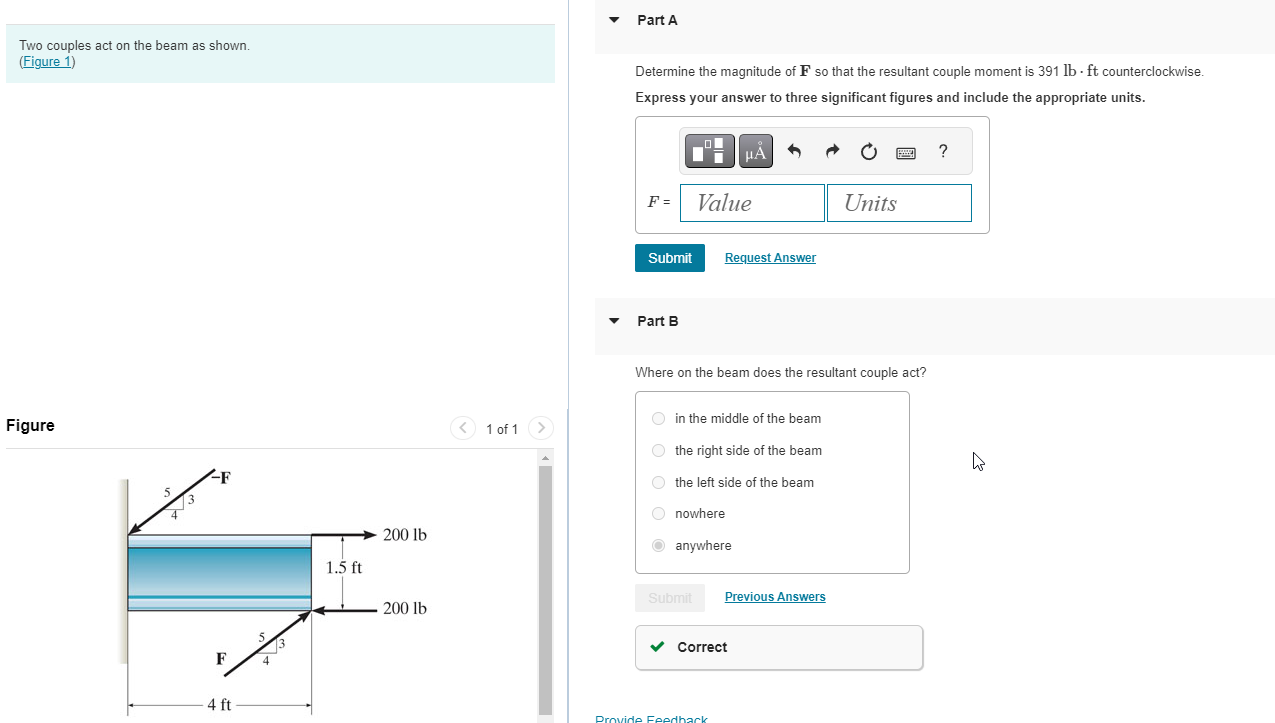Viewport: 1275px width, 723px height.
Task: Click the question mark help icon
Action: (x=941, y=151)
